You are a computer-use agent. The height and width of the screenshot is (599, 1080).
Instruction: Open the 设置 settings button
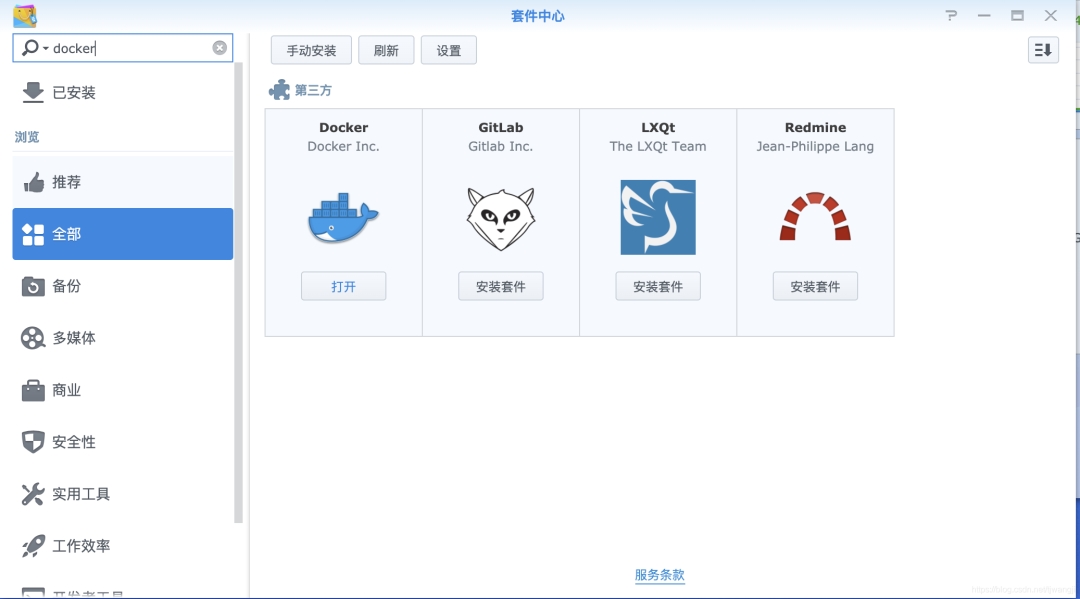click(448, 50)
